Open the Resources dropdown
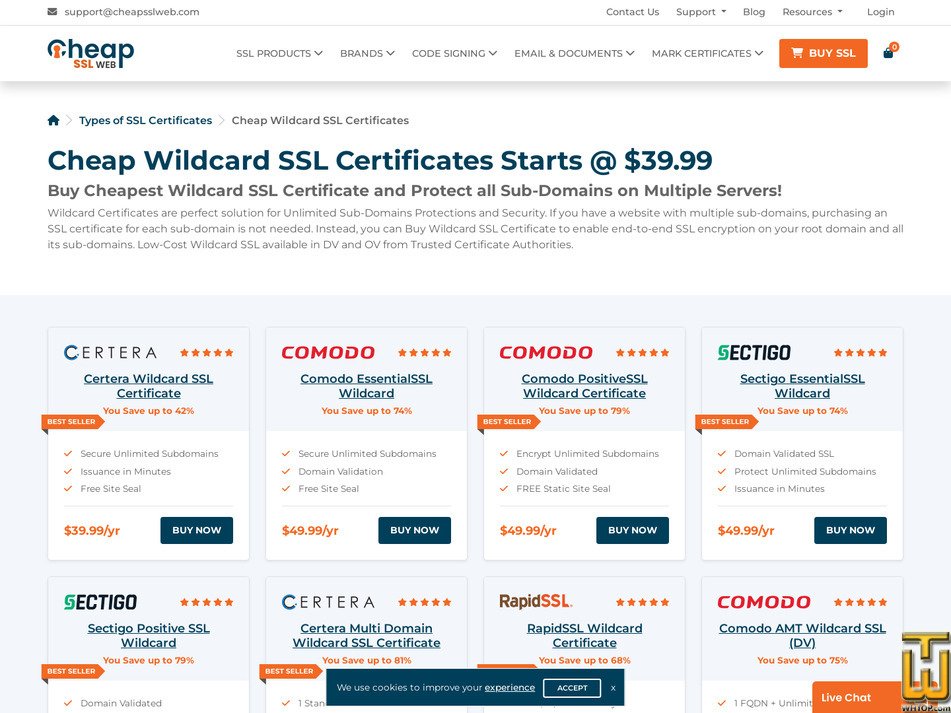Image resolution: width=951 pixels, height=713 pixels. 811,12
